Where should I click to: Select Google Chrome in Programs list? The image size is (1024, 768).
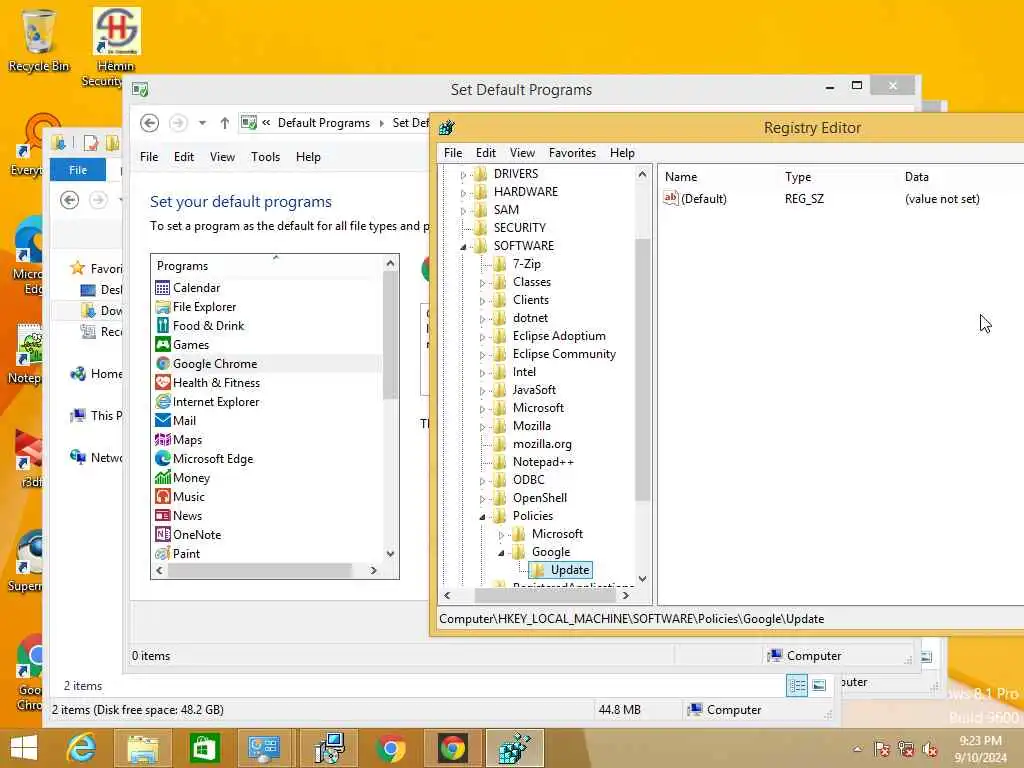268,364
